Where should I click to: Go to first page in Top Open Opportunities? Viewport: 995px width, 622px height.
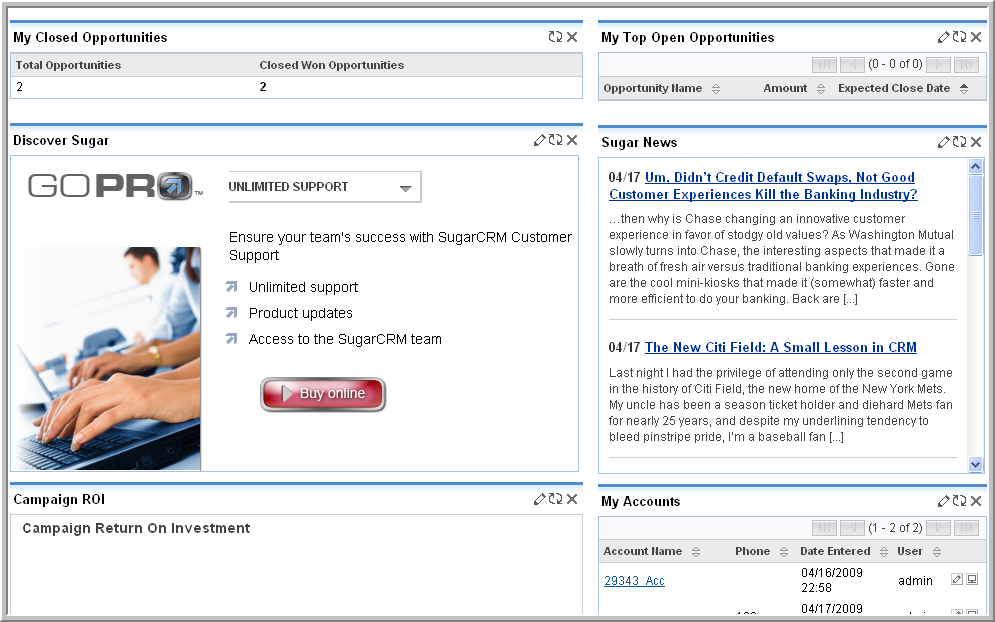824,64
